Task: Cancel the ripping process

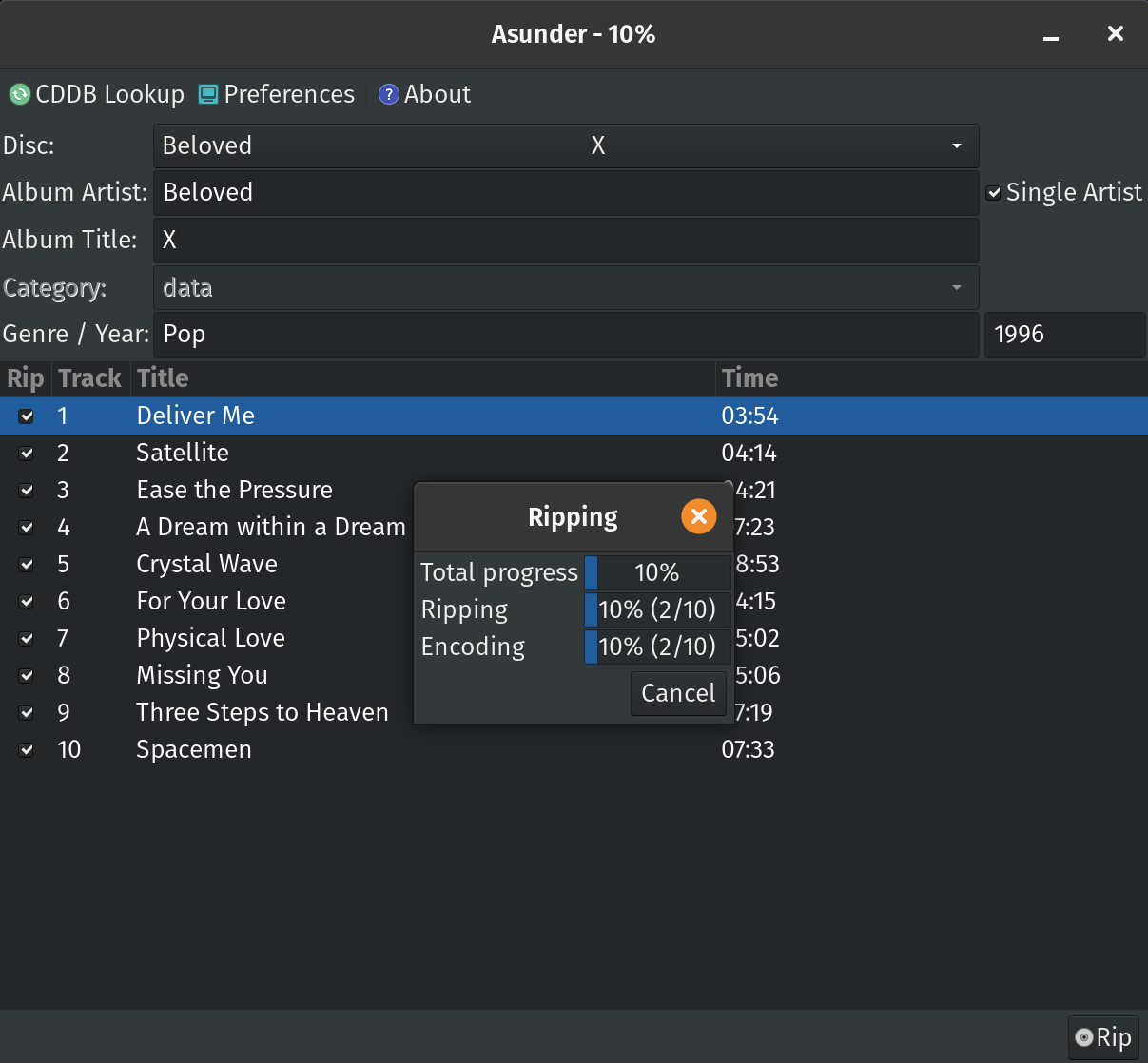Action: (678, 693)
